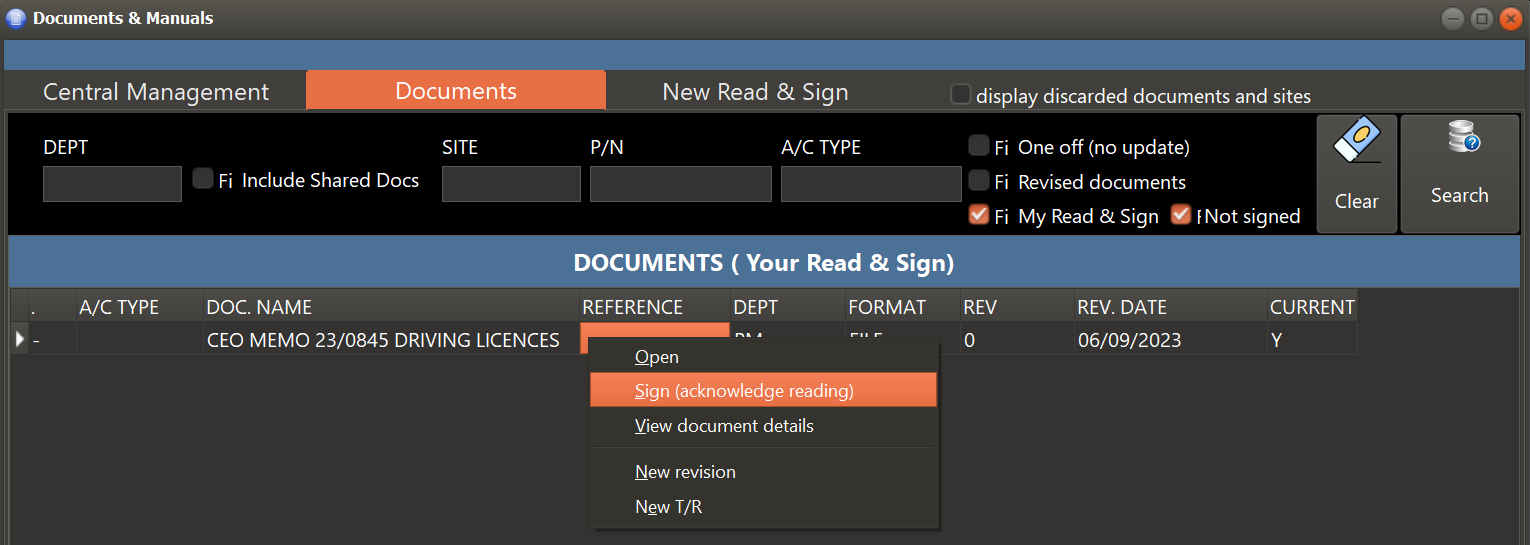Click the DOCUMENTS ( Your Read & Sign) header
Viewport: 1530px width, 545px height.
(764, 263)
